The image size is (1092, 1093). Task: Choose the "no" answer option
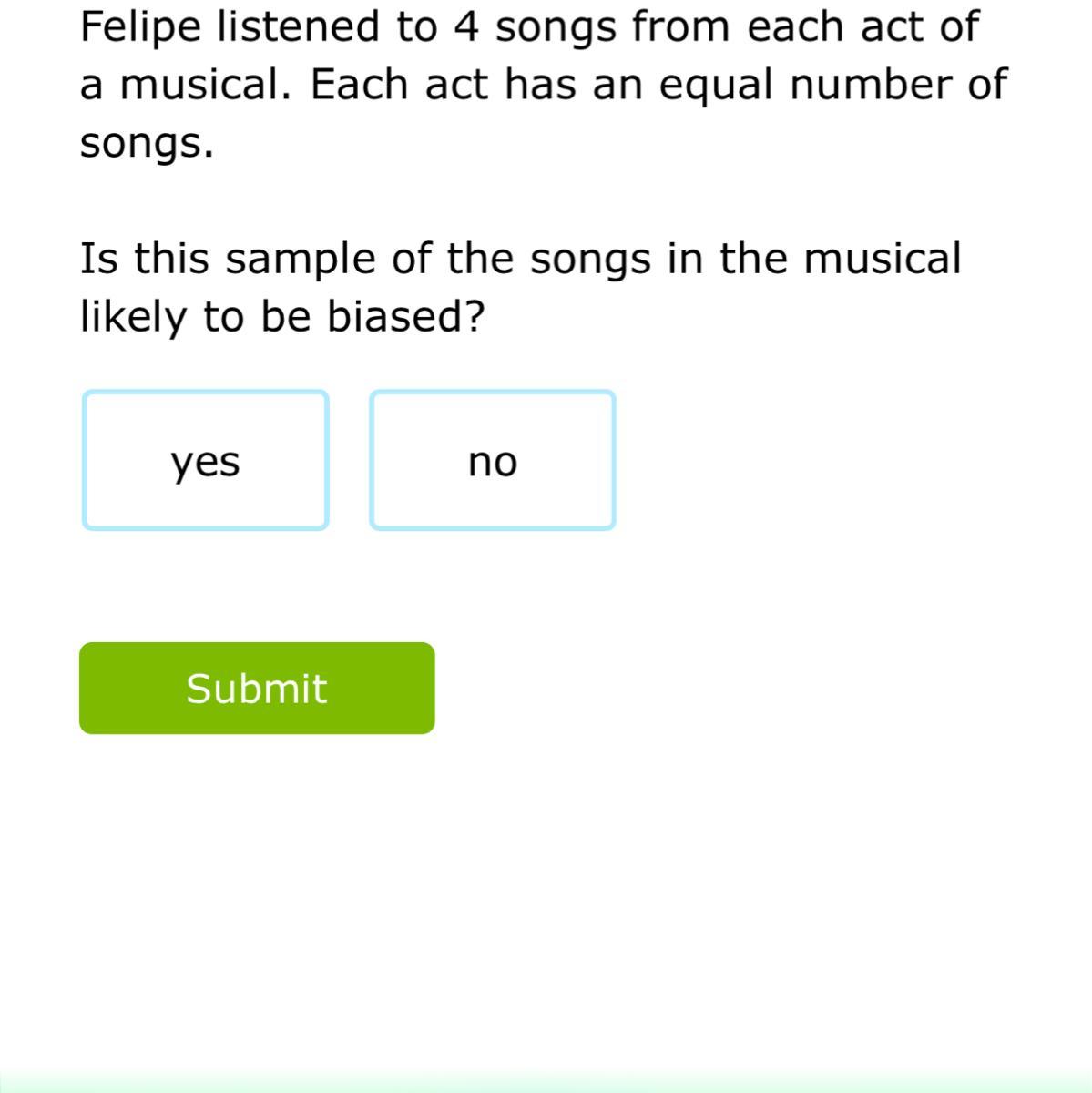[493, 461]
